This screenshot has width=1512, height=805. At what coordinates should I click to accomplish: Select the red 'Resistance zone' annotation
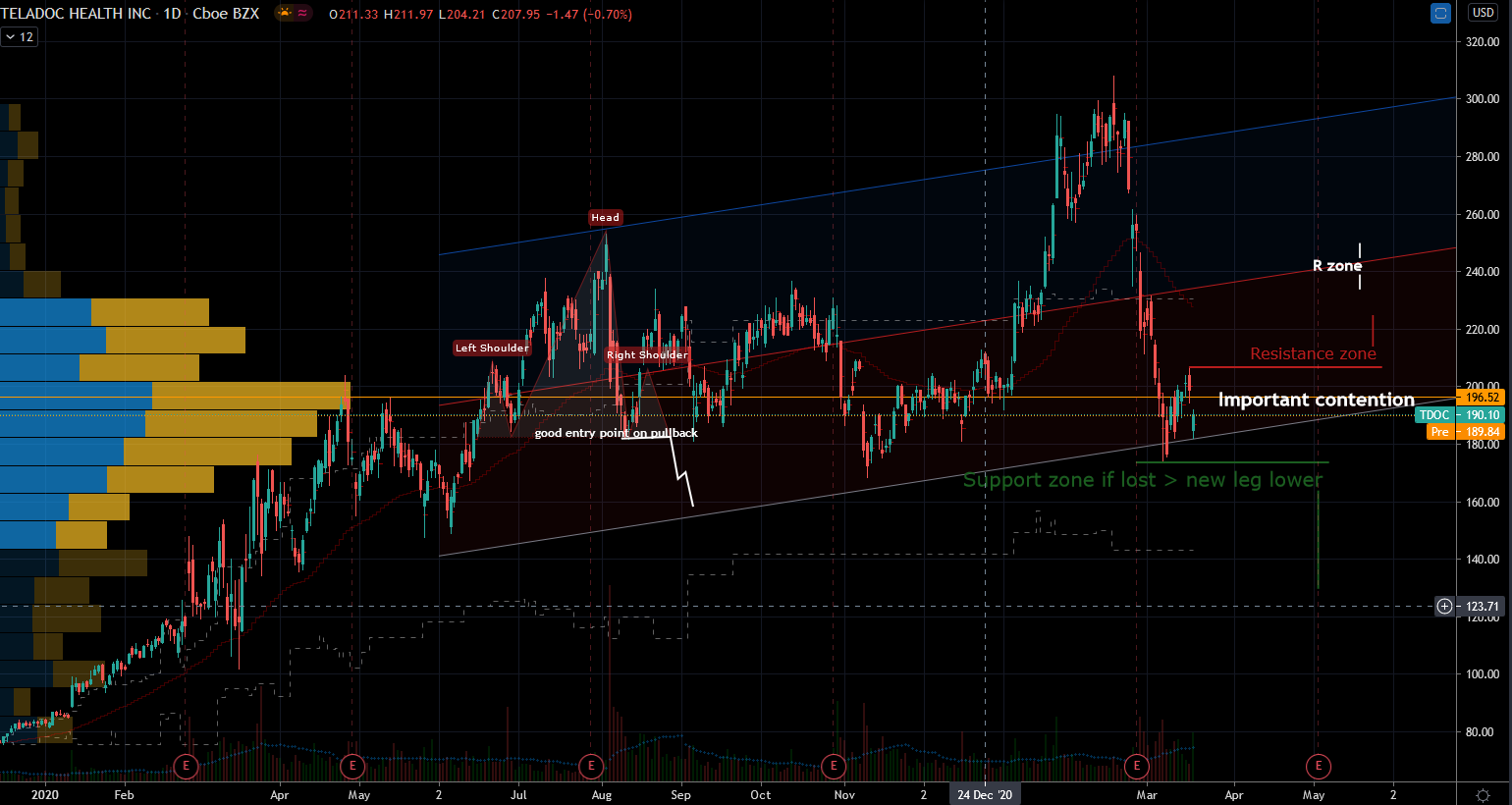click(1314, 353)
